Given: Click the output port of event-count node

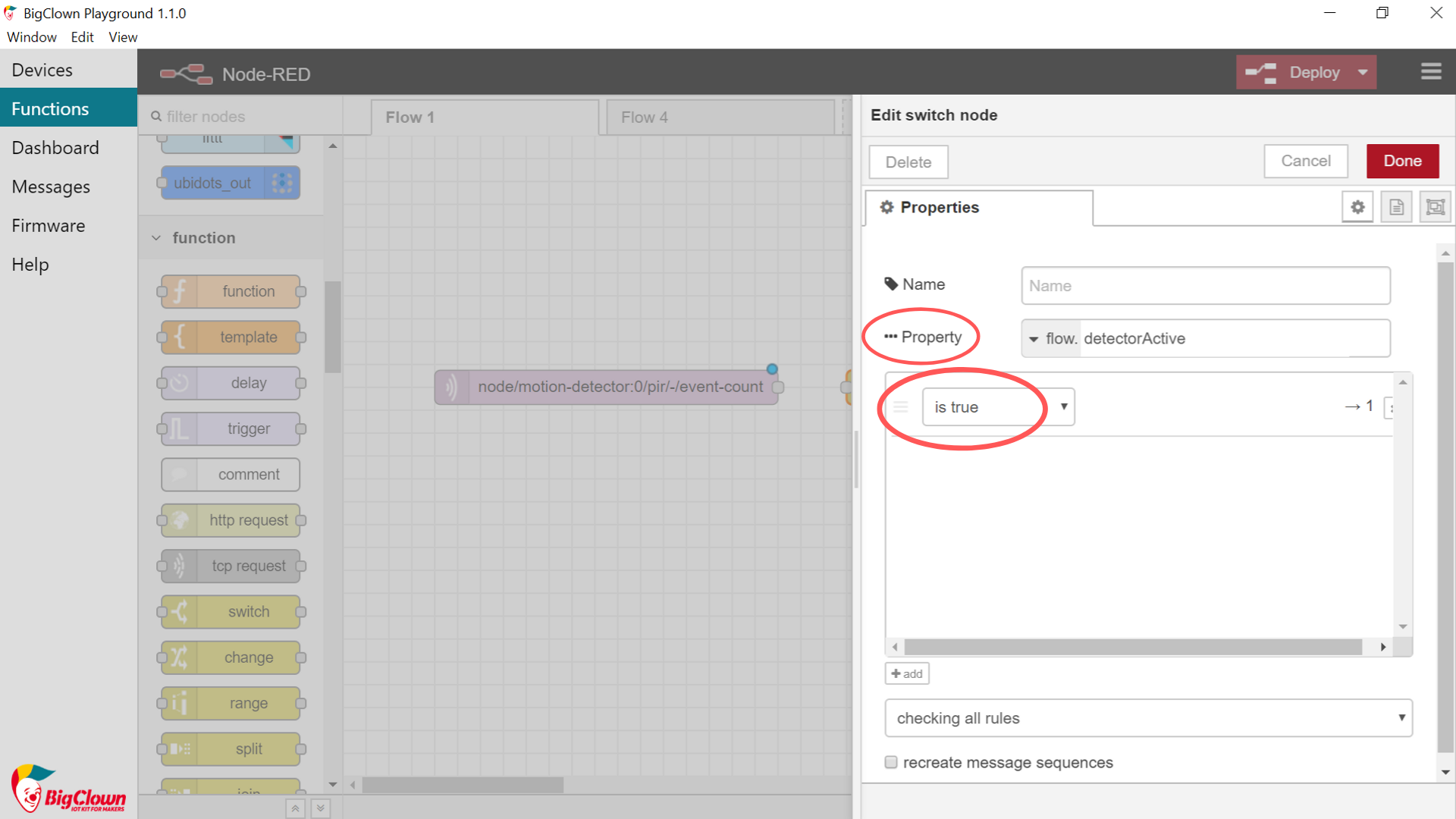Looking at the screenshot, I should click(x=778, y=387).
